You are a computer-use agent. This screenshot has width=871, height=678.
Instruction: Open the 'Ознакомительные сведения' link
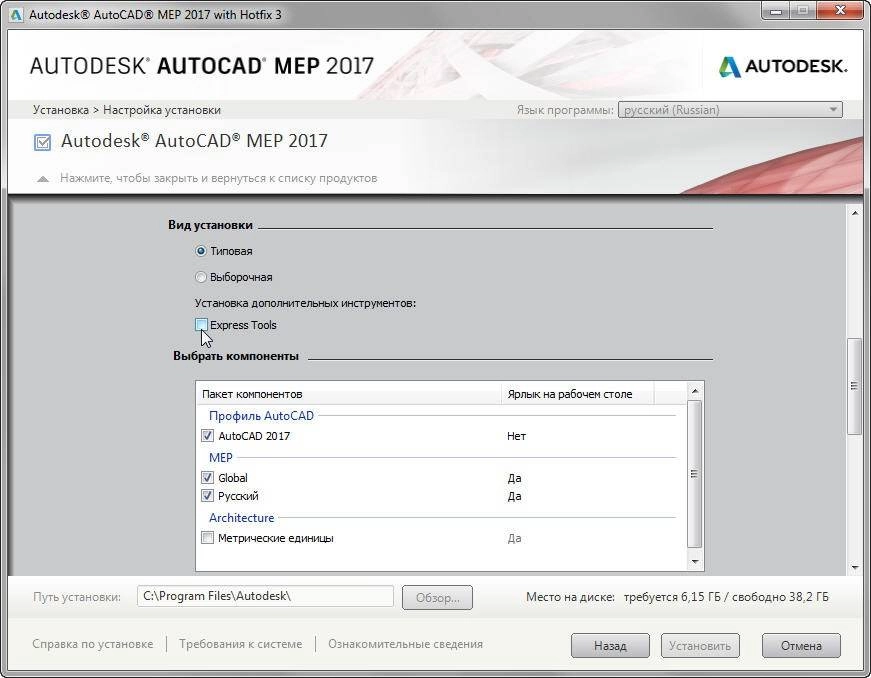point(405,644)
